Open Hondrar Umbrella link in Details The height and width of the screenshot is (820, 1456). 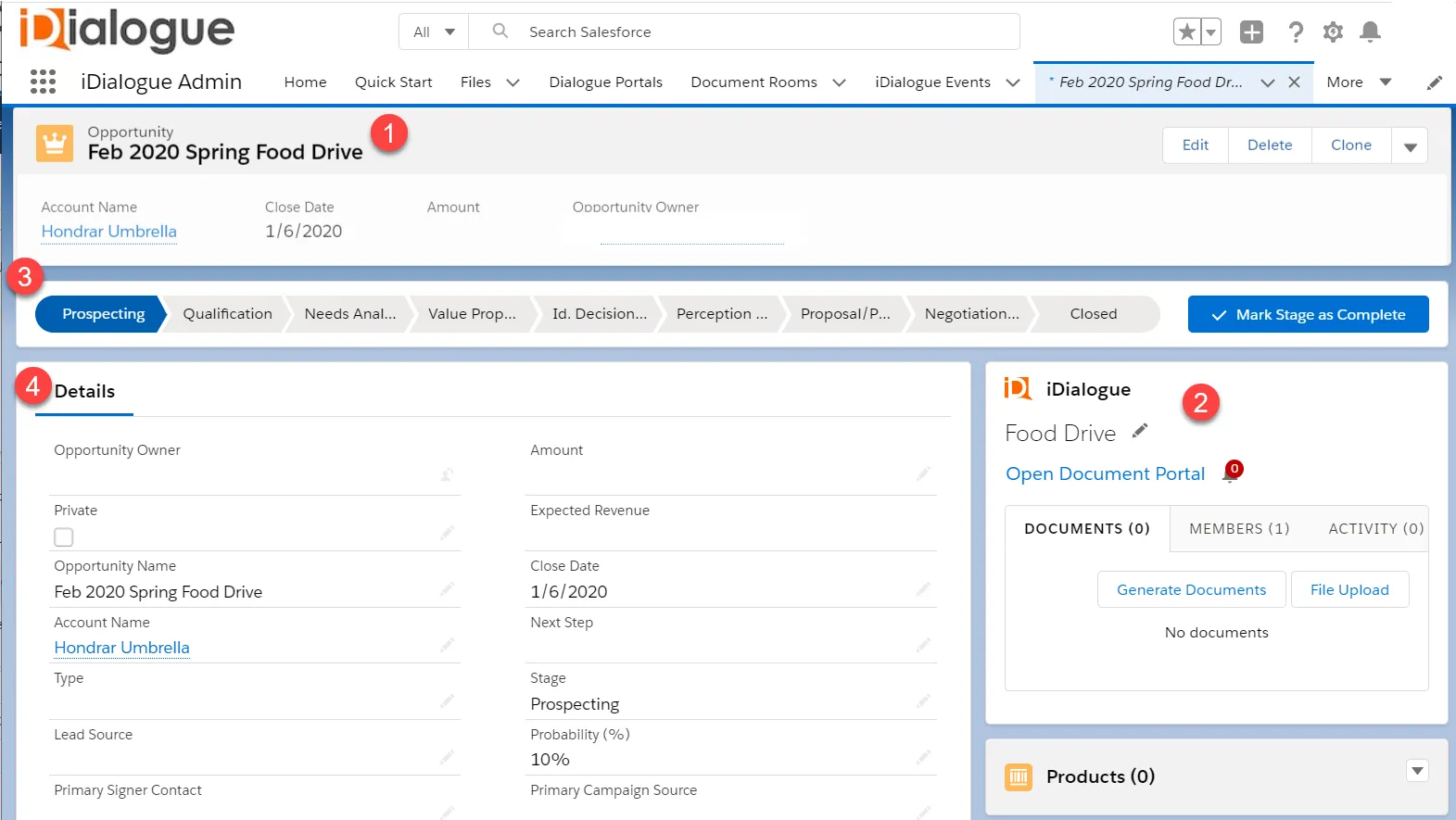(x=121, y=647)
